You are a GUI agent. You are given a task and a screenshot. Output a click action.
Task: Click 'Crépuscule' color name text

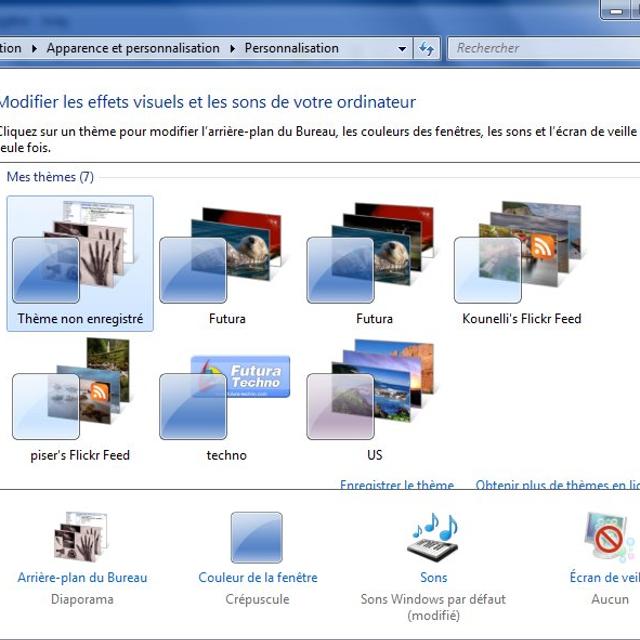point(257,599)
